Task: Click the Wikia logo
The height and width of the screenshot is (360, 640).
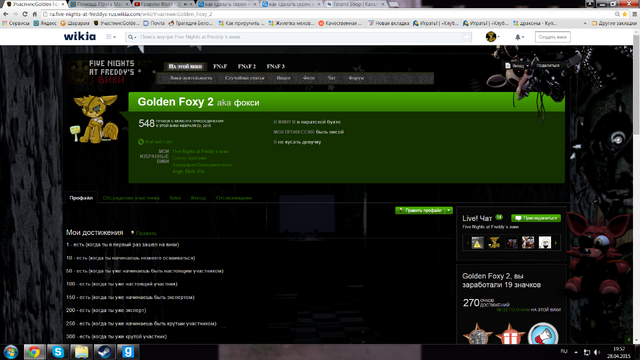Action: click(80, 37)
